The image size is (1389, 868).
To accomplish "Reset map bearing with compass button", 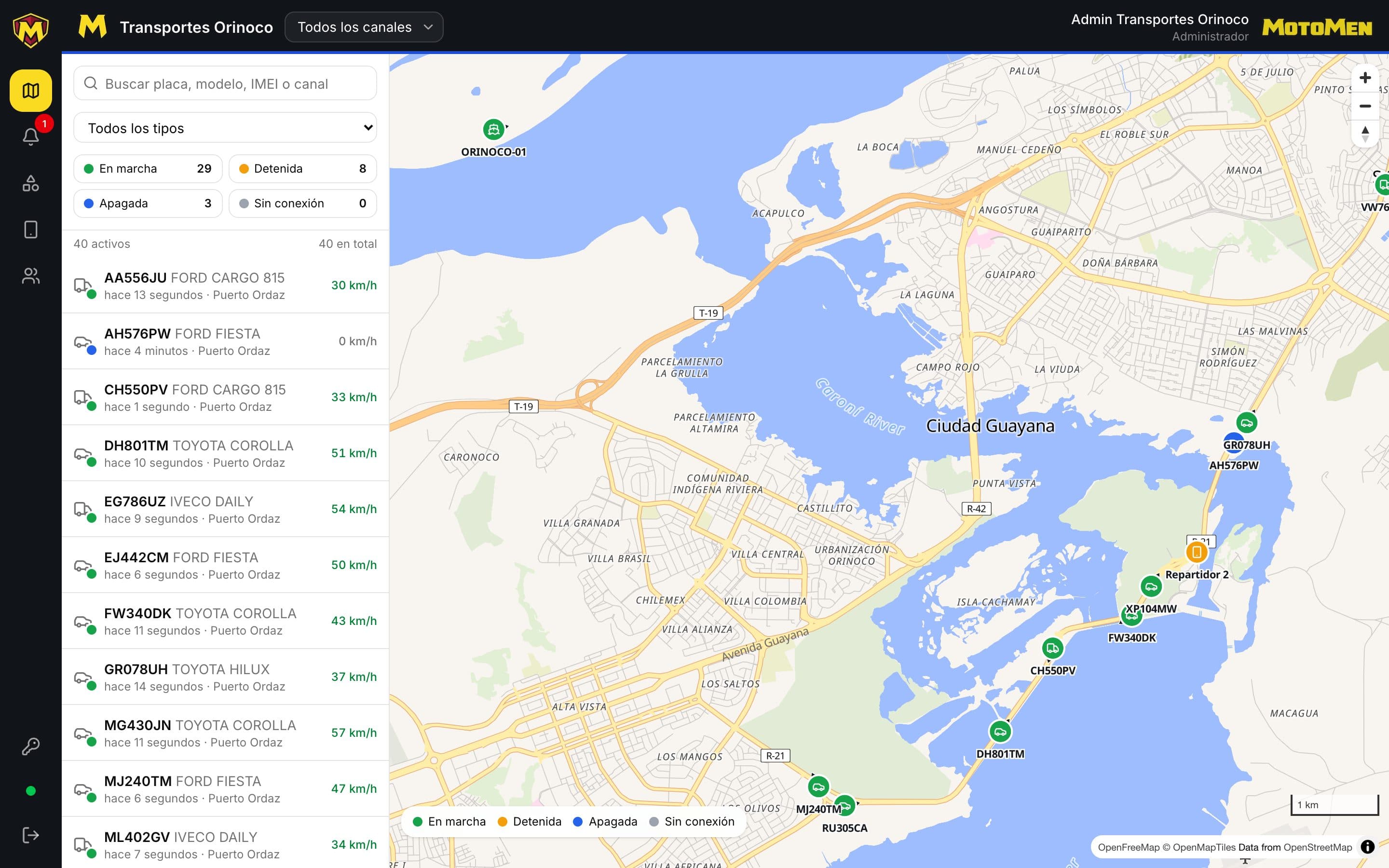I will pyautogui.click(x=1365, y=134).
